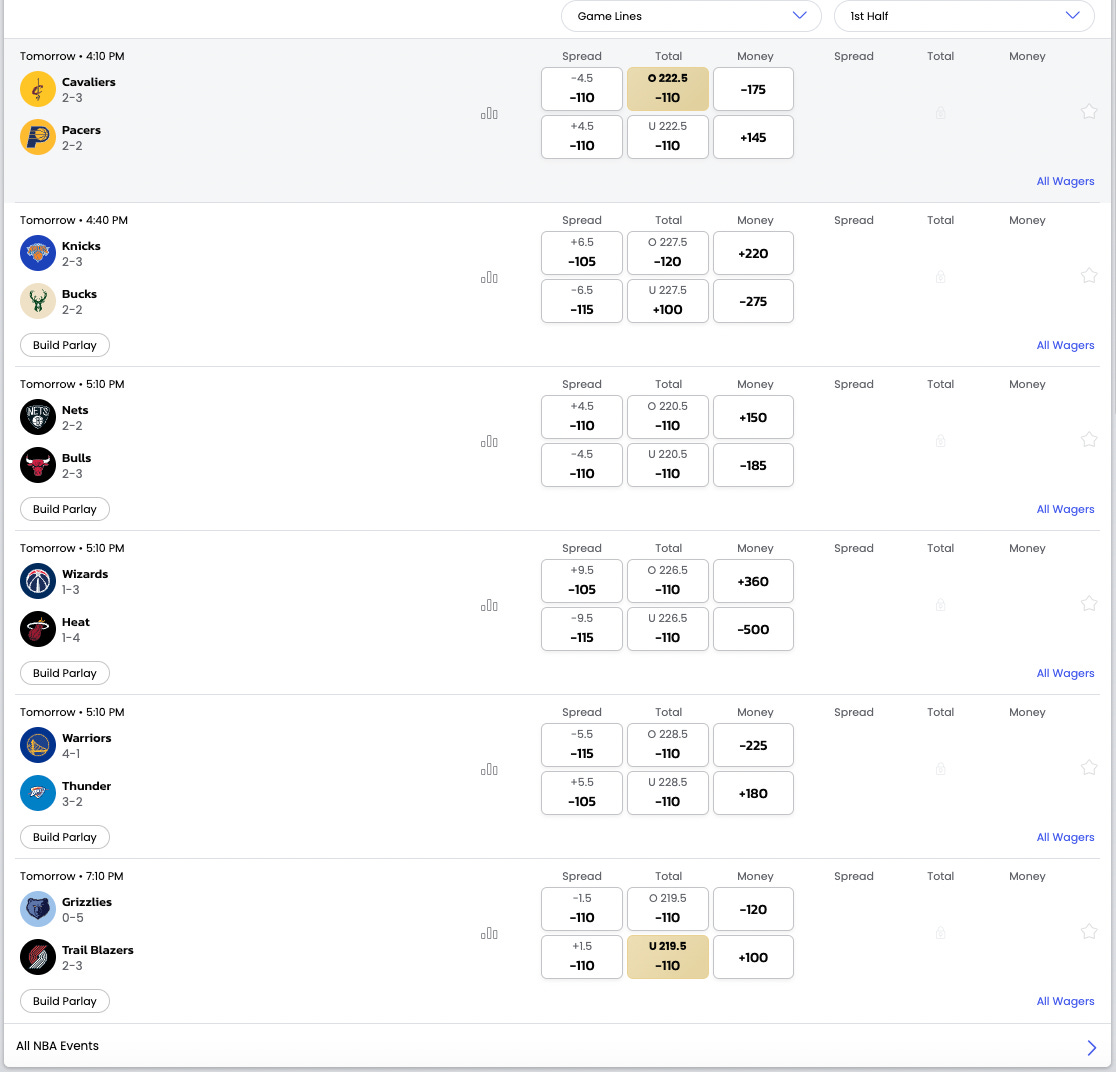Image resolution: width=1116 pixels, height=1072 pixels.
Task: Click the Thunder team logo
Action: tap(38, 793)
